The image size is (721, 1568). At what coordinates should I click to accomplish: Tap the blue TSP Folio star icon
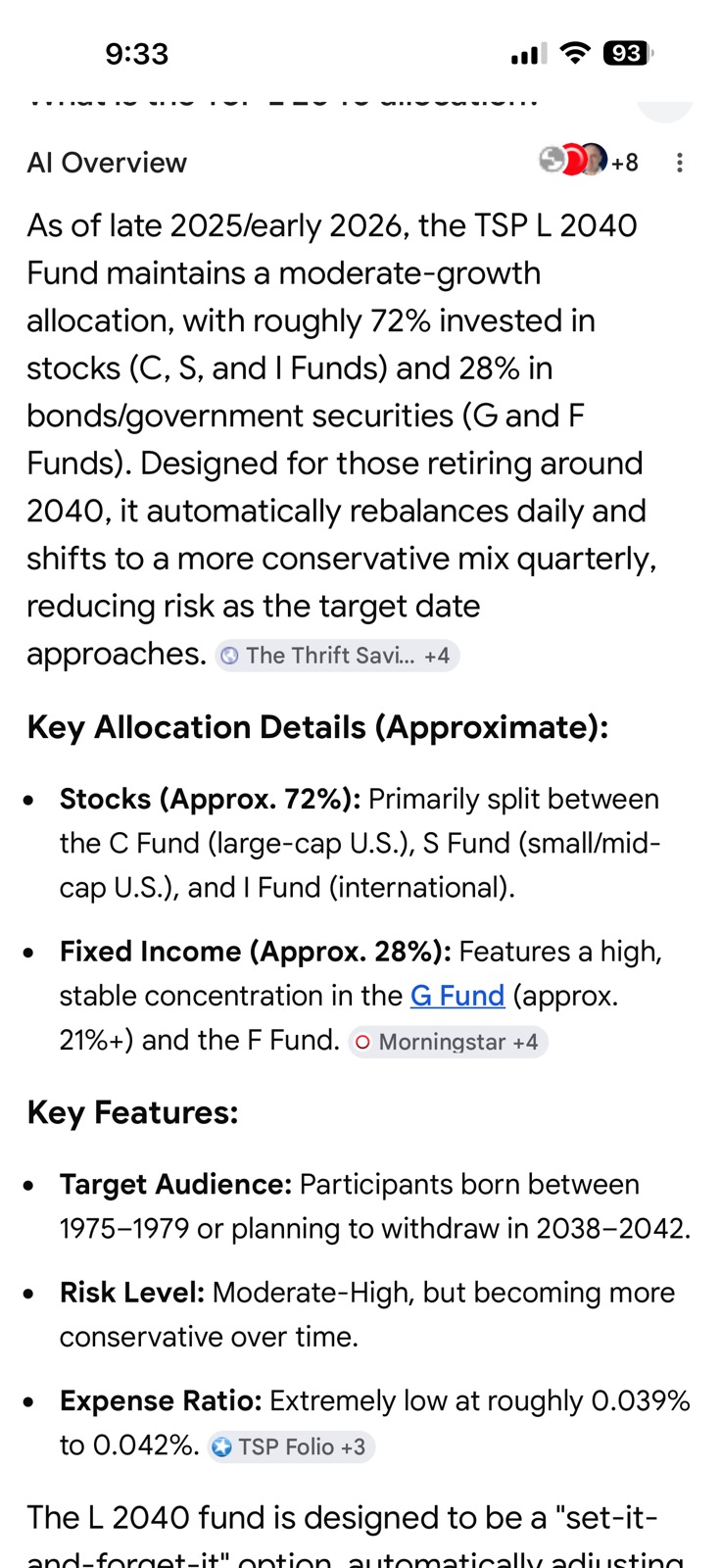[222, 1447]
